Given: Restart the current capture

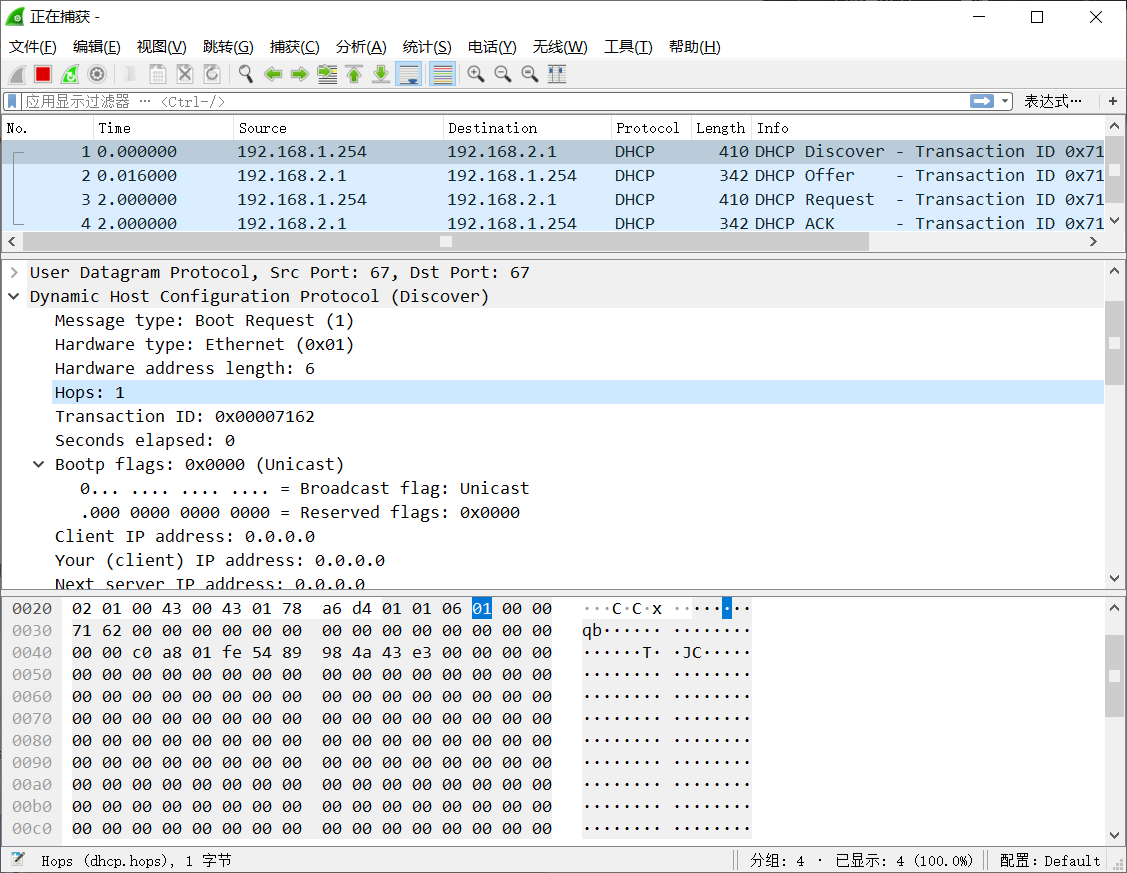Looking at the screenshot, I should coord(70,74).
